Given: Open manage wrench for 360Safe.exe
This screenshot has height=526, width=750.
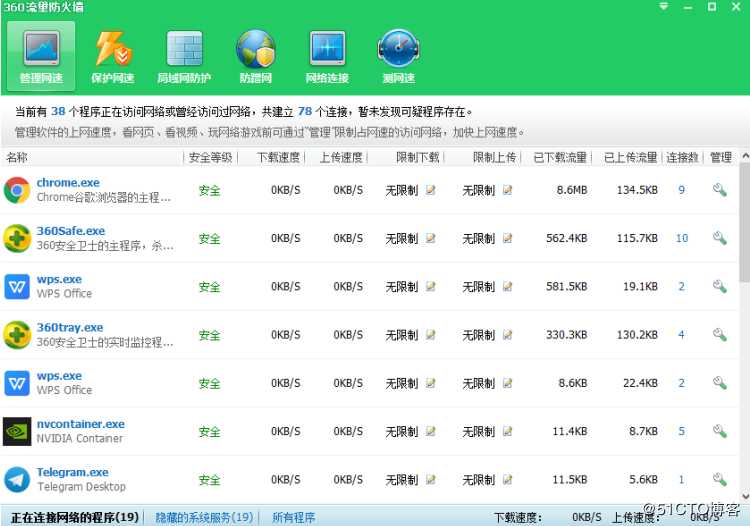Looking at the screenshot, I should 719,238.
